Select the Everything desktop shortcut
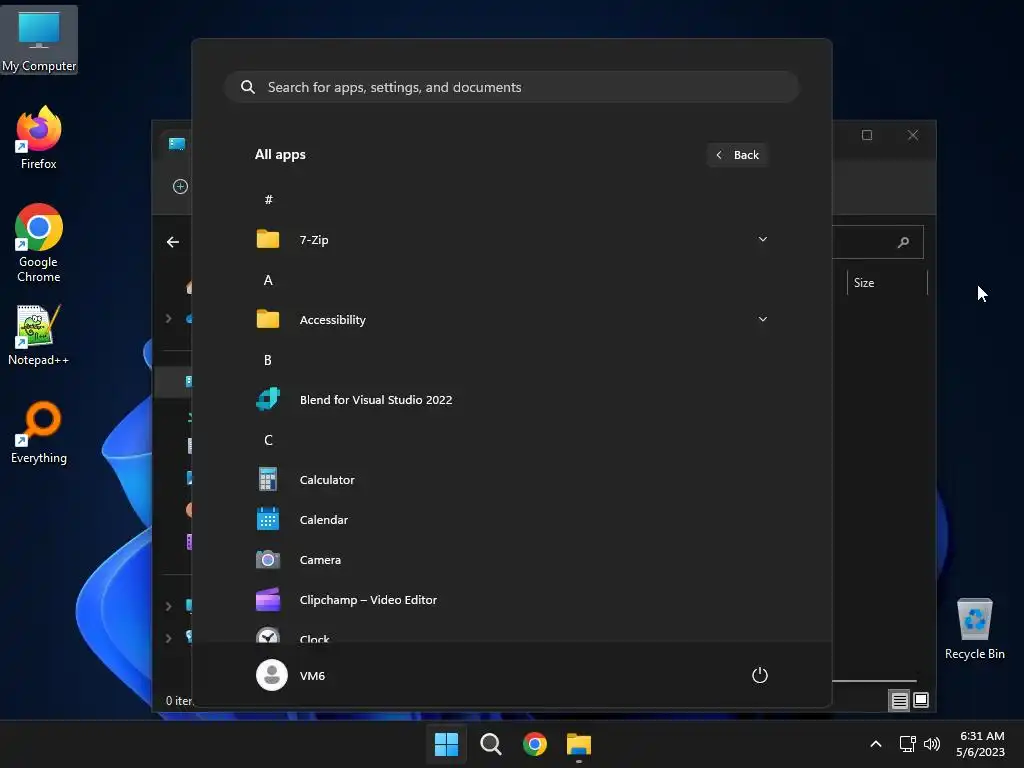This screenshot has width=1024, height=768. tap(39, 432)
